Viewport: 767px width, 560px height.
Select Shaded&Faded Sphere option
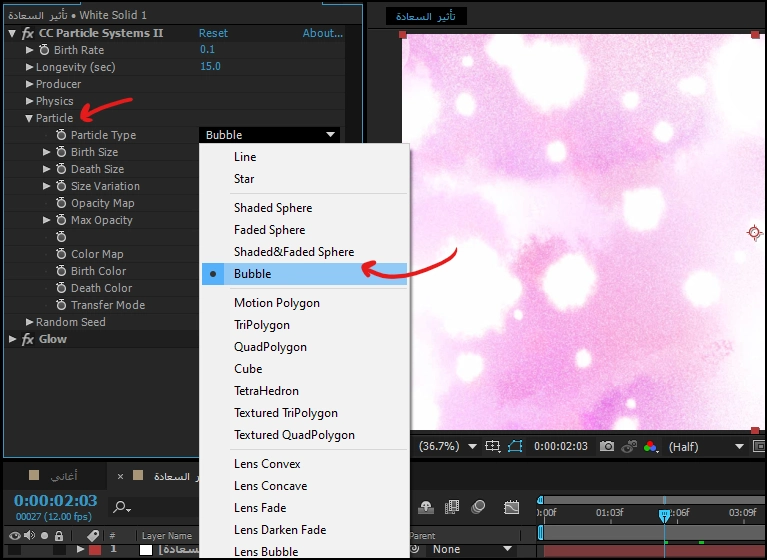293,252
